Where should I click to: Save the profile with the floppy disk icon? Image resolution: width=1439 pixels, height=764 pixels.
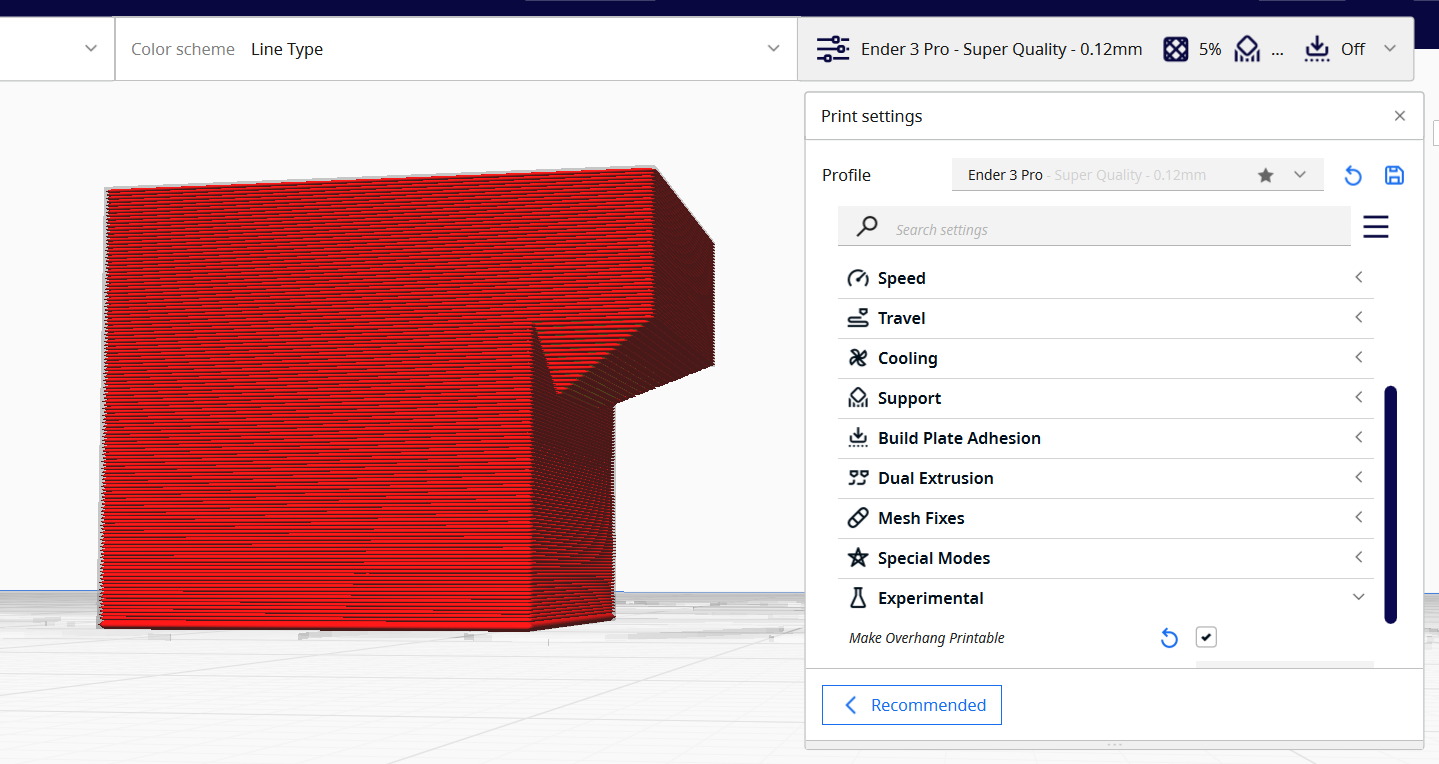pos(1394,176)
